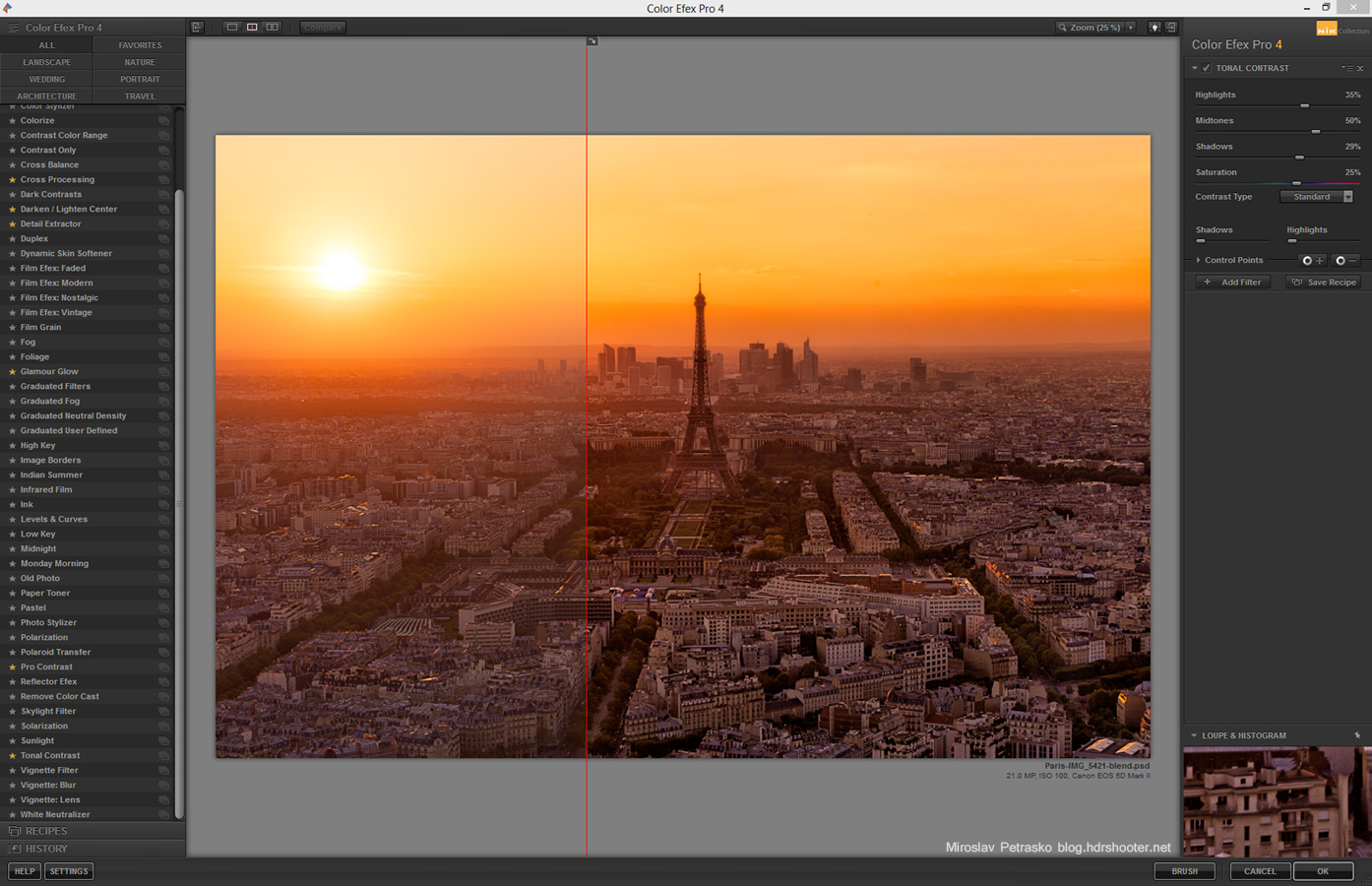1372x886 pixels.
Task: Click the Midtones slider handle
Action: pos(1315,132)
